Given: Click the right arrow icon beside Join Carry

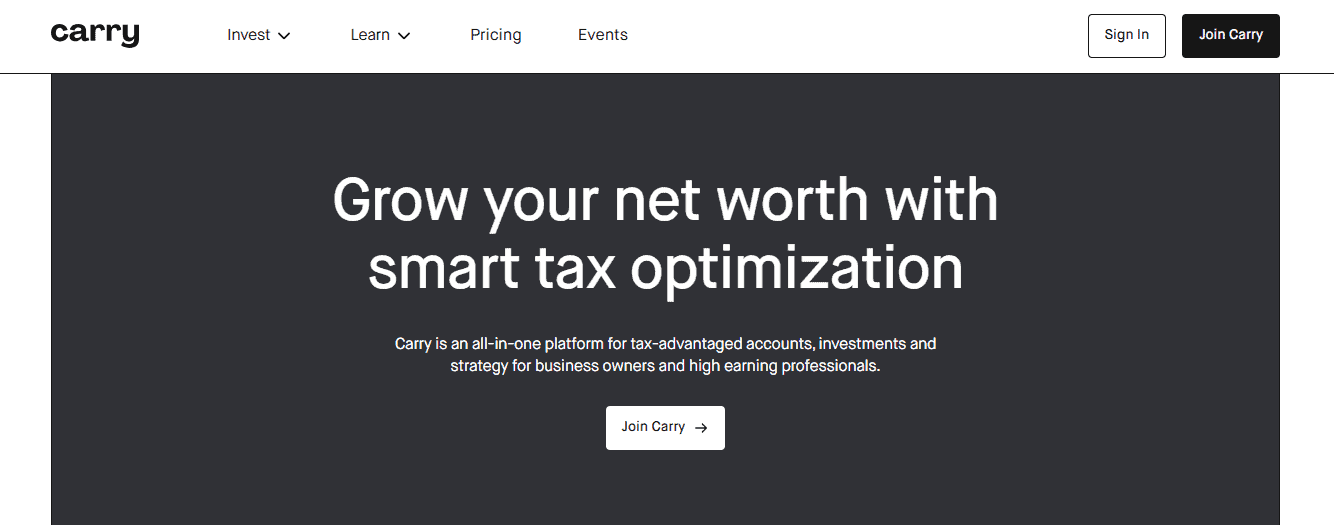Looking at the screenshot, I should click(x=701, y=428).
